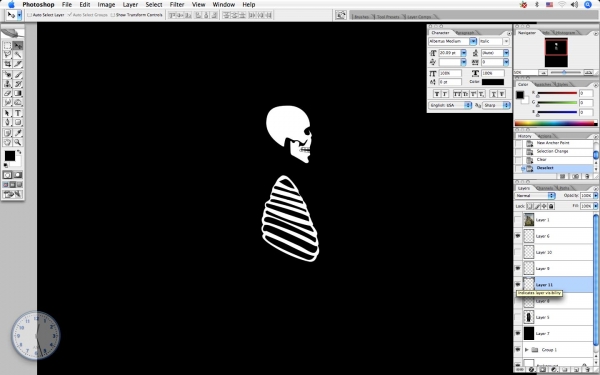Click the Faux Bold button in Character panel
The image size is (600, 375).
[x=437, y=94]
